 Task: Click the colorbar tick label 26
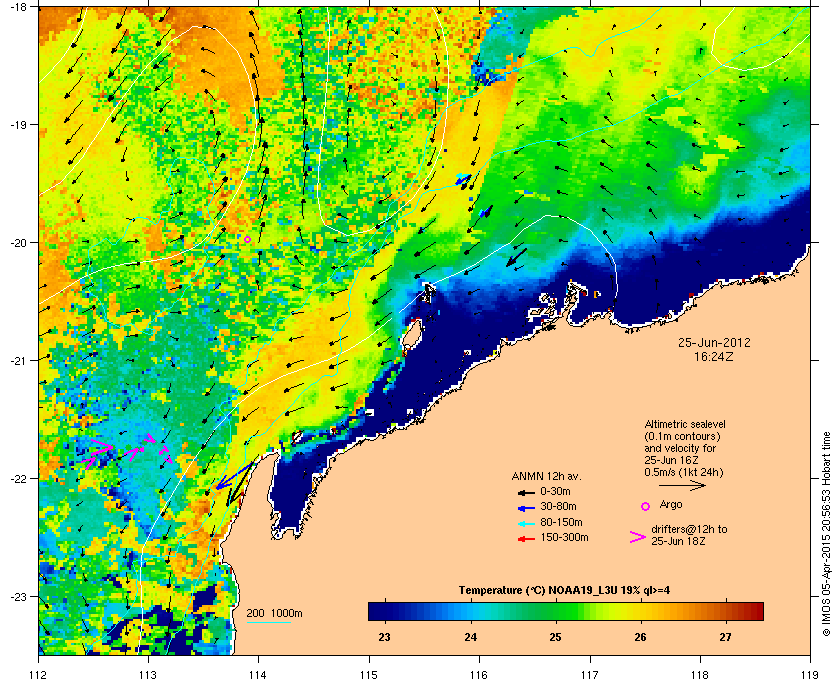640,638
